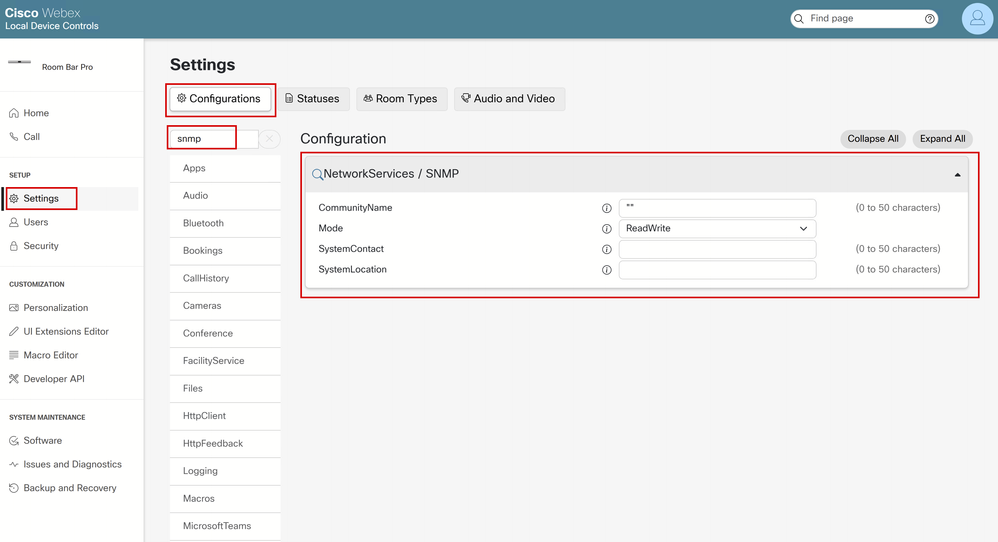Select CallHistory in configuration list
The width and height of the screenshot is (998, 542).
pyautogui.click(x=225, y=278)
